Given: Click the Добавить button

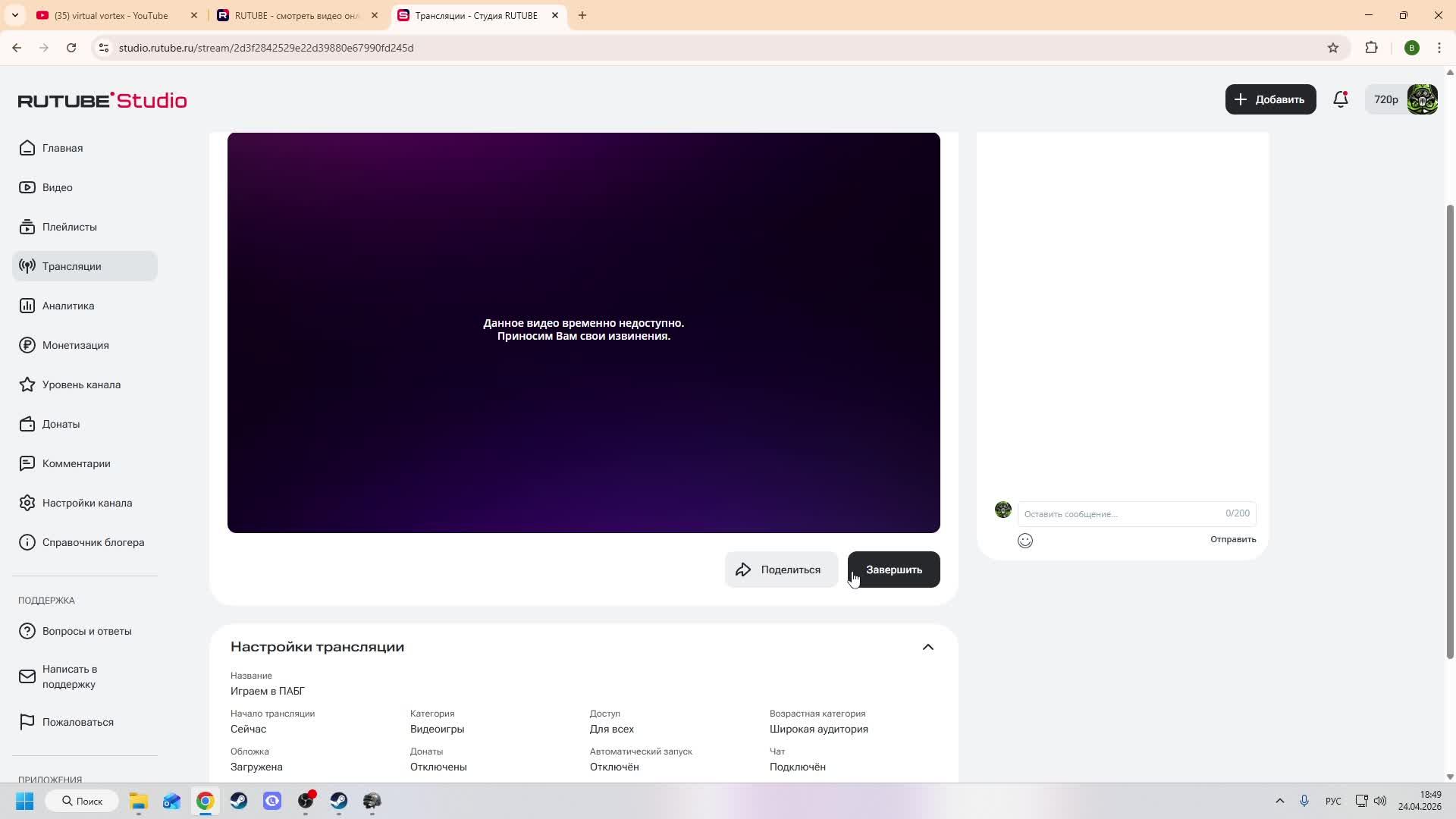Looking at the screenshot, I should coord(1270,99).
